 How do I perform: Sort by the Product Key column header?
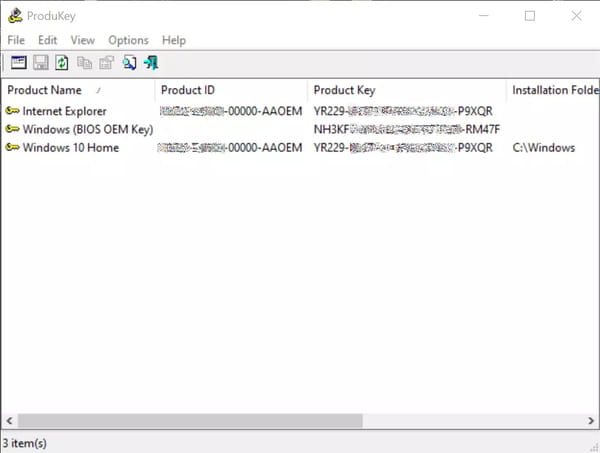click(407, 90)
